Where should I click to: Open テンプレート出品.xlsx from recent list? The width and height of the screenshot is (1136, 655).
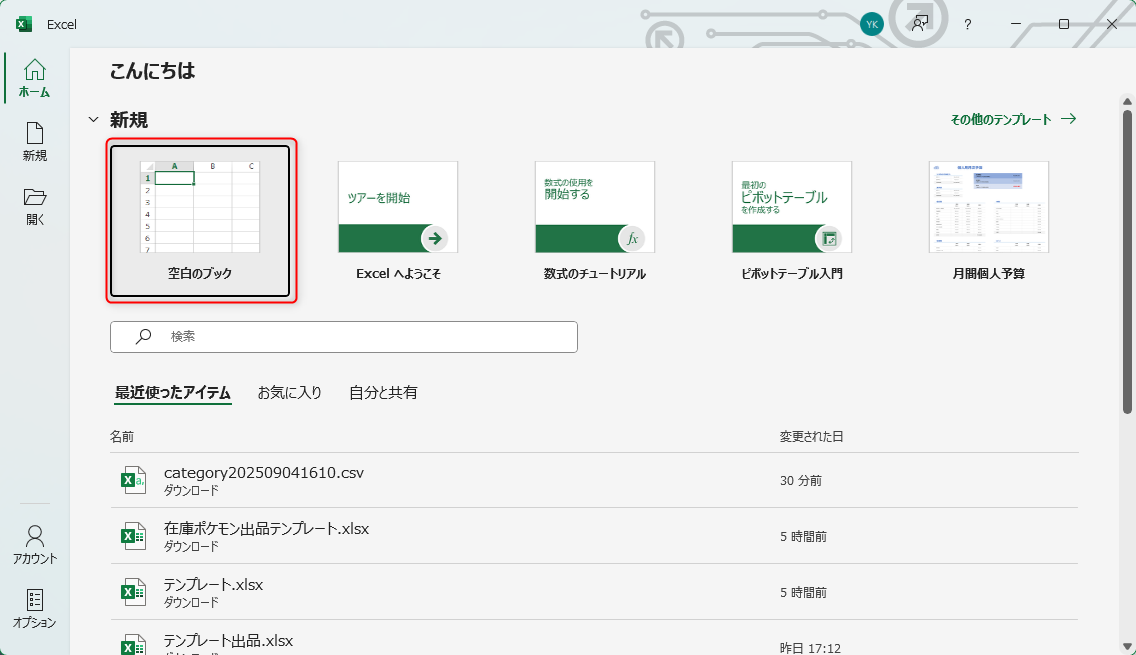pyautogui.click(x=594, y=638)
